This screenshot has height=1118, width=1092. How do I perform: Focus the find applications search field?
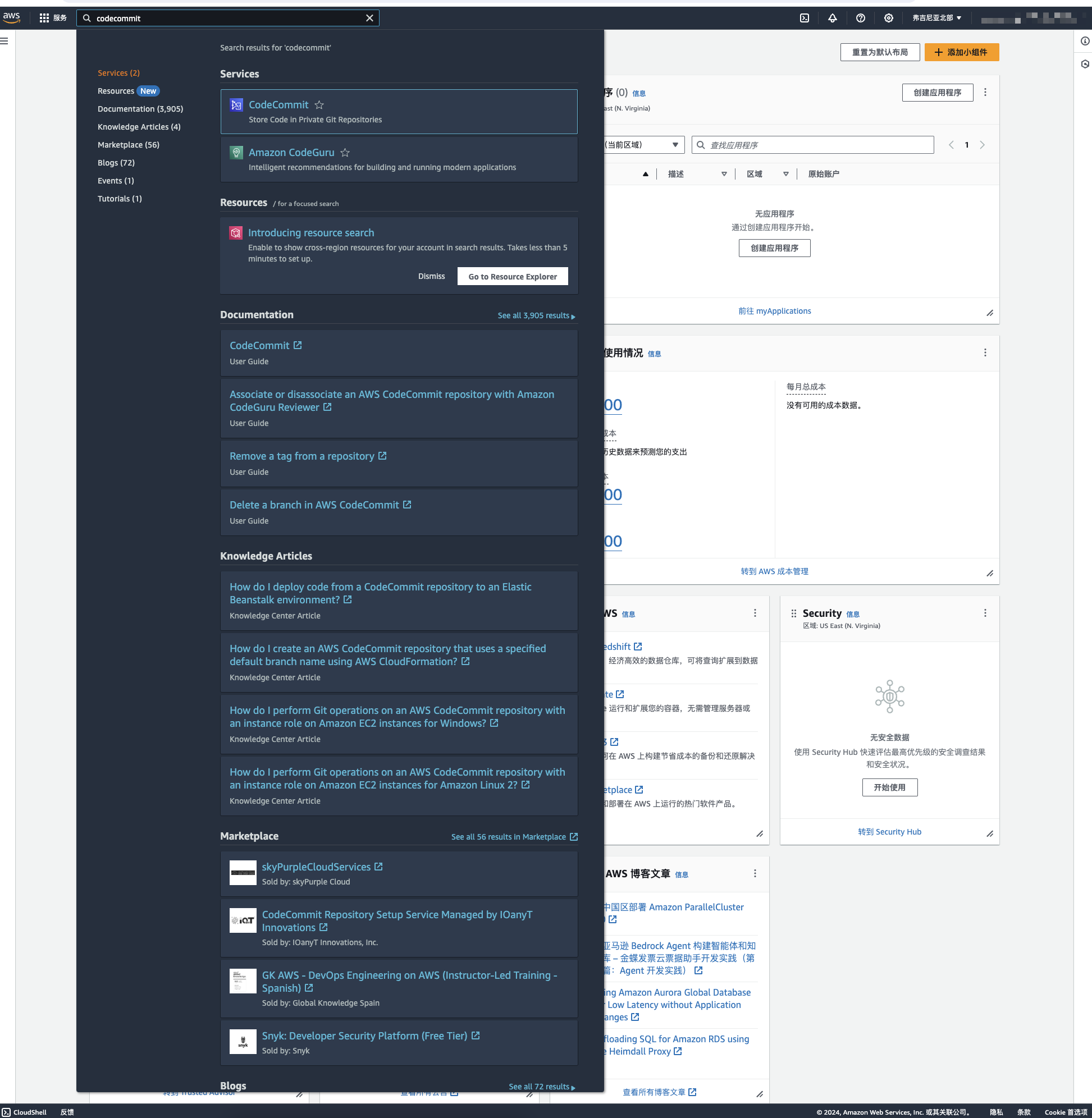(x=812, y=145)
